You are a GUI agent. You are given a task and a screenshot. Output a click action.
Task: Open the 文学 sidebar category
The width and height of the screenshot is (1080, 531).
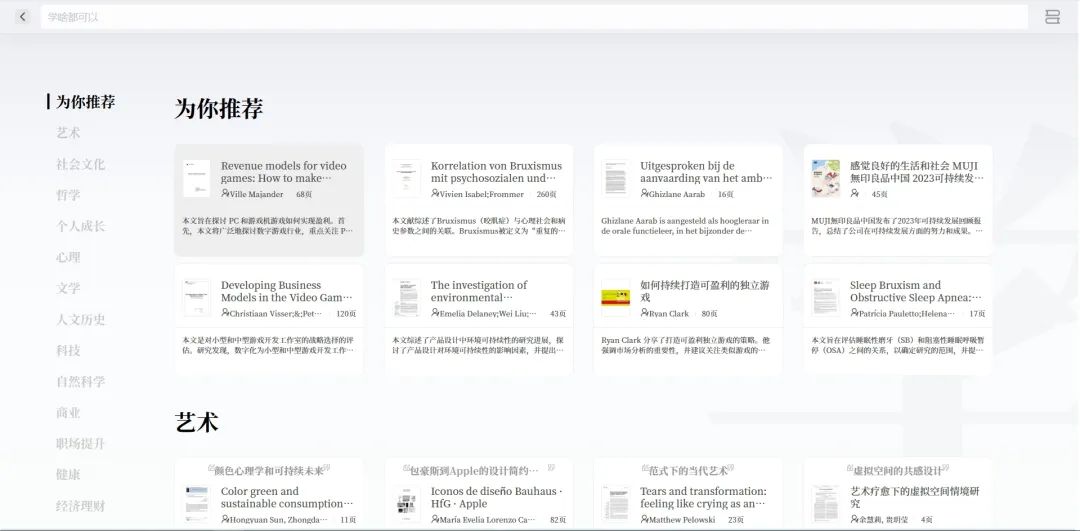[68, 288]
